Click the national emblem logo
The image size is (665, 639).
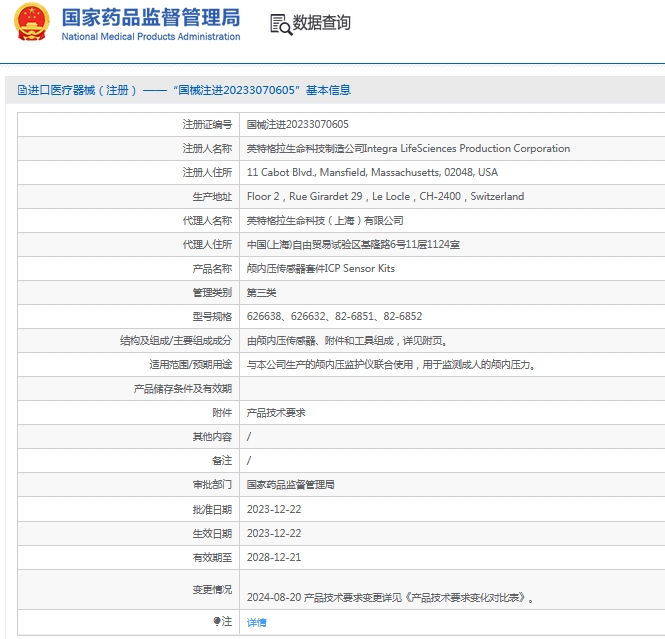[x=31, y=22]
